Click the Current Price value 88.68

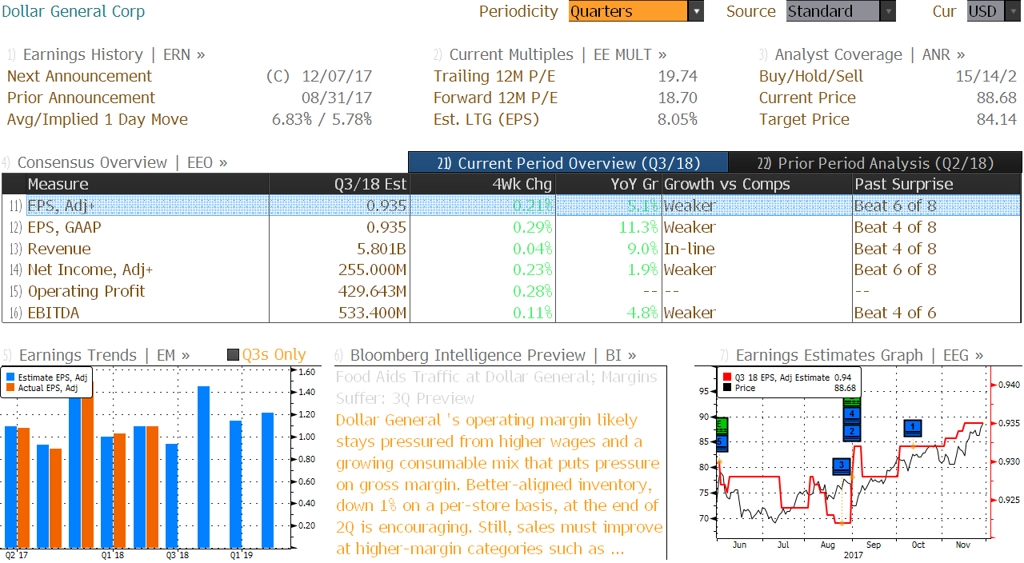(x=997, y=97)
